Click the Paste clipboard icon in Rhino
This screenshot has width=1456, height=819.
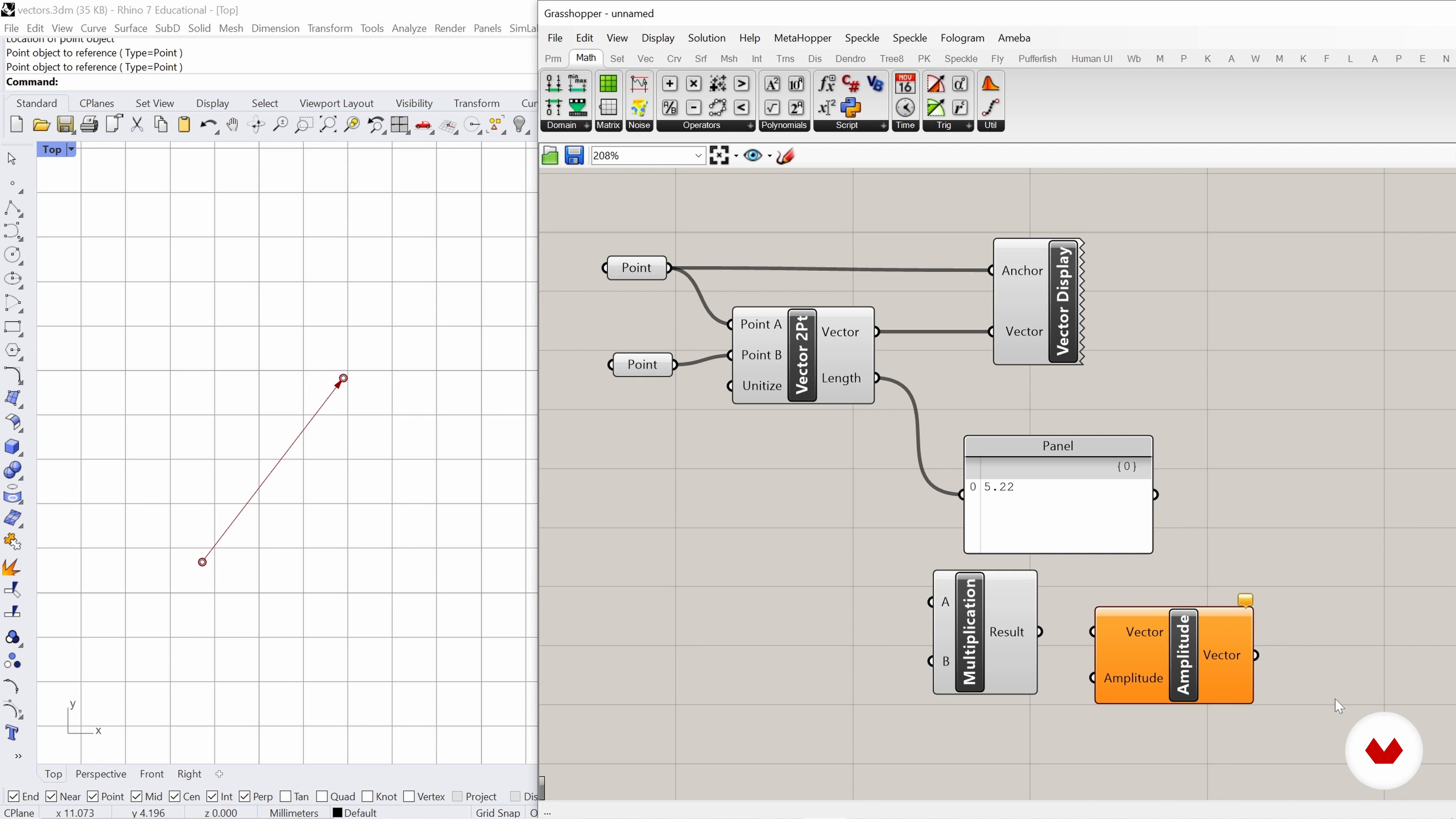click(184, 124)
